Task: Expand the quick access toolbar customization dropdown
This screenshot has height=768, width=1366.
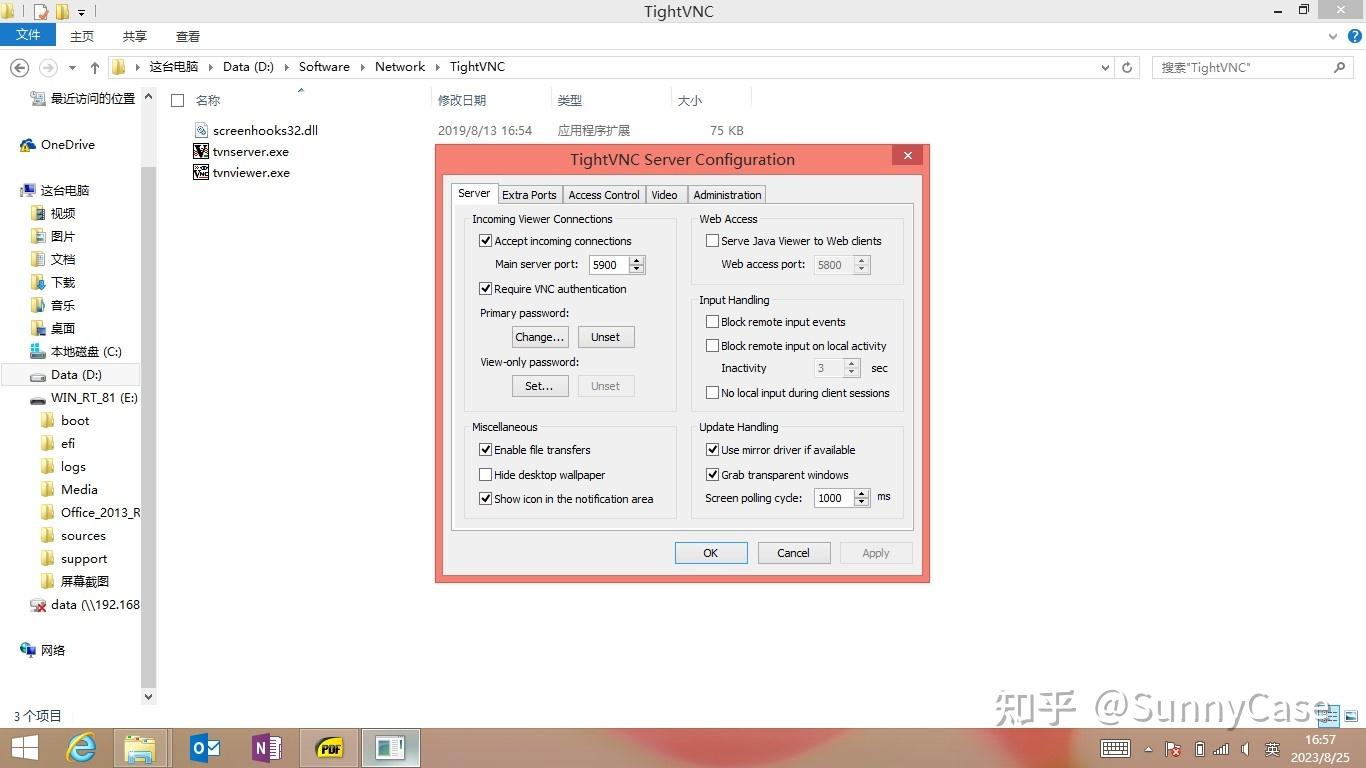Action: pyautogui.click(x=80, y=11)
